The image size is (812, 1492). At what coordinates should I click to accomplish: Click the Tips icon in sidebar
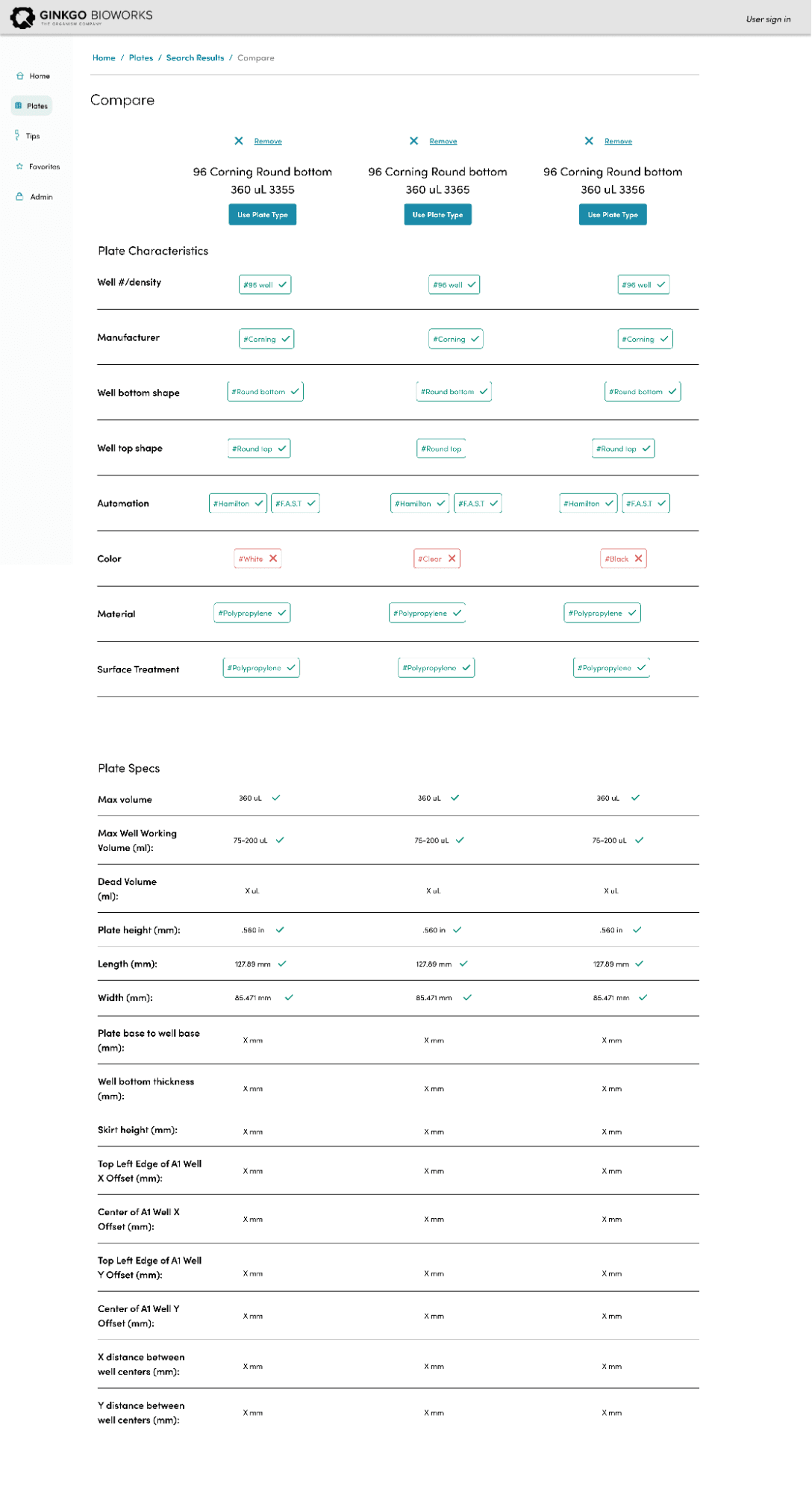click(x=17, y=136)
